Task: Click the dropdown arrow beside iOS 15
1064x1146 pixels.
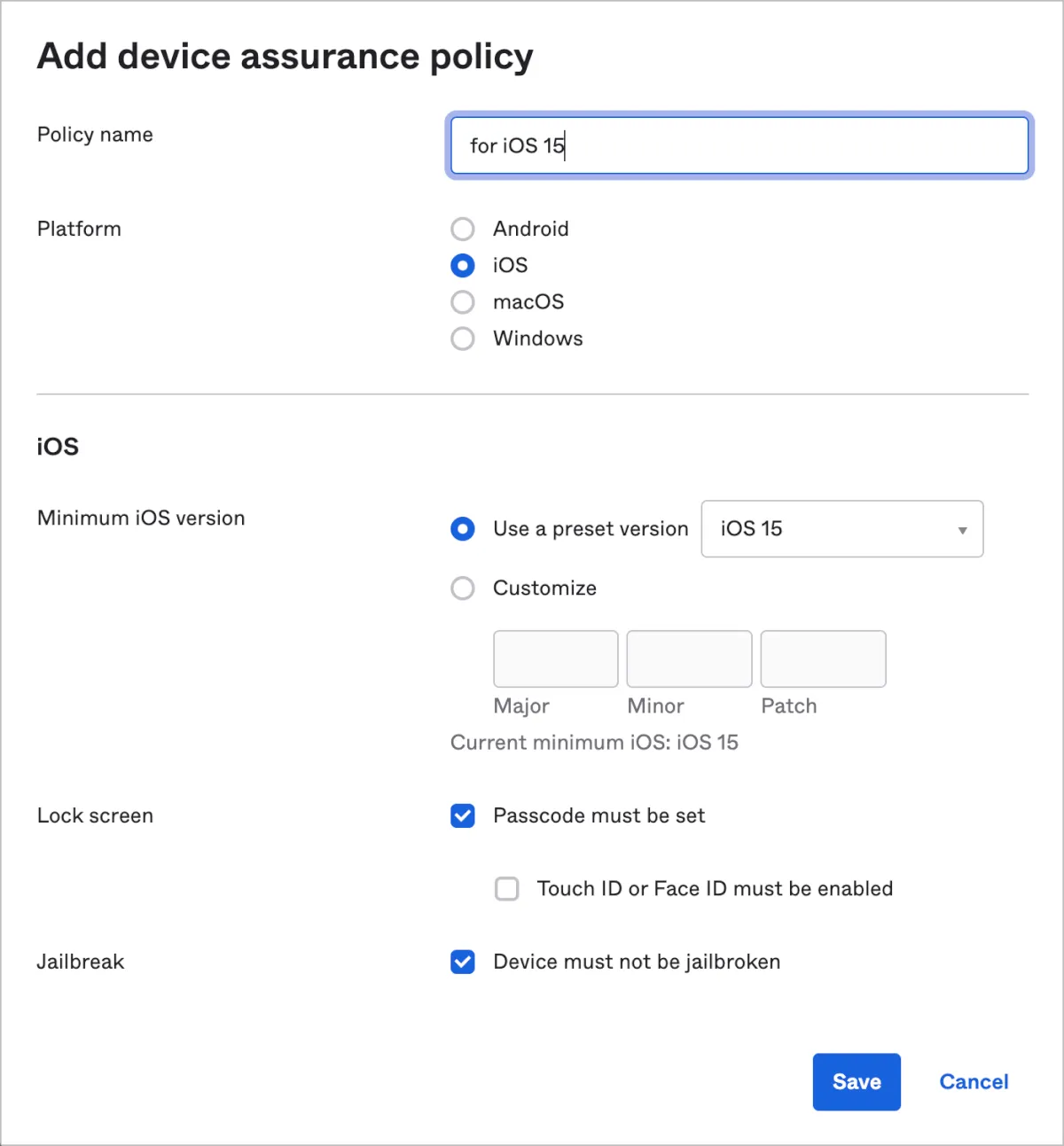Action: click(962, 530)
